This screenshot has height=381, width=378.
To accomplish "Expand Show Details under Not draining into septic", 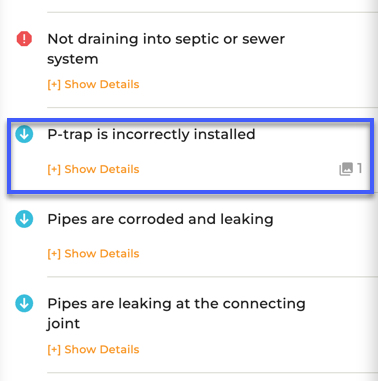I will (93, 84).
